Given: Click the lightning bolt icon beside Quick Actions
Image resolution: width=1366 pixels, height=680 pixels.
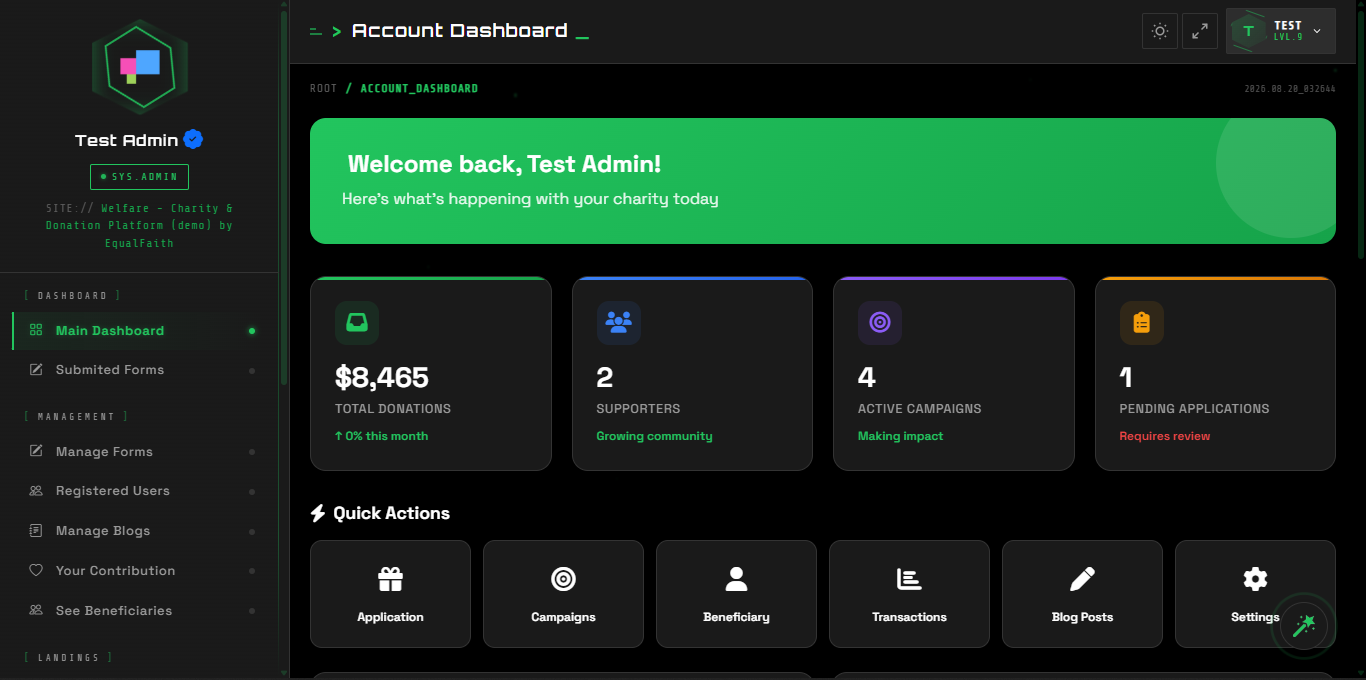Looking at the screenshot, I should pos(318,513).
